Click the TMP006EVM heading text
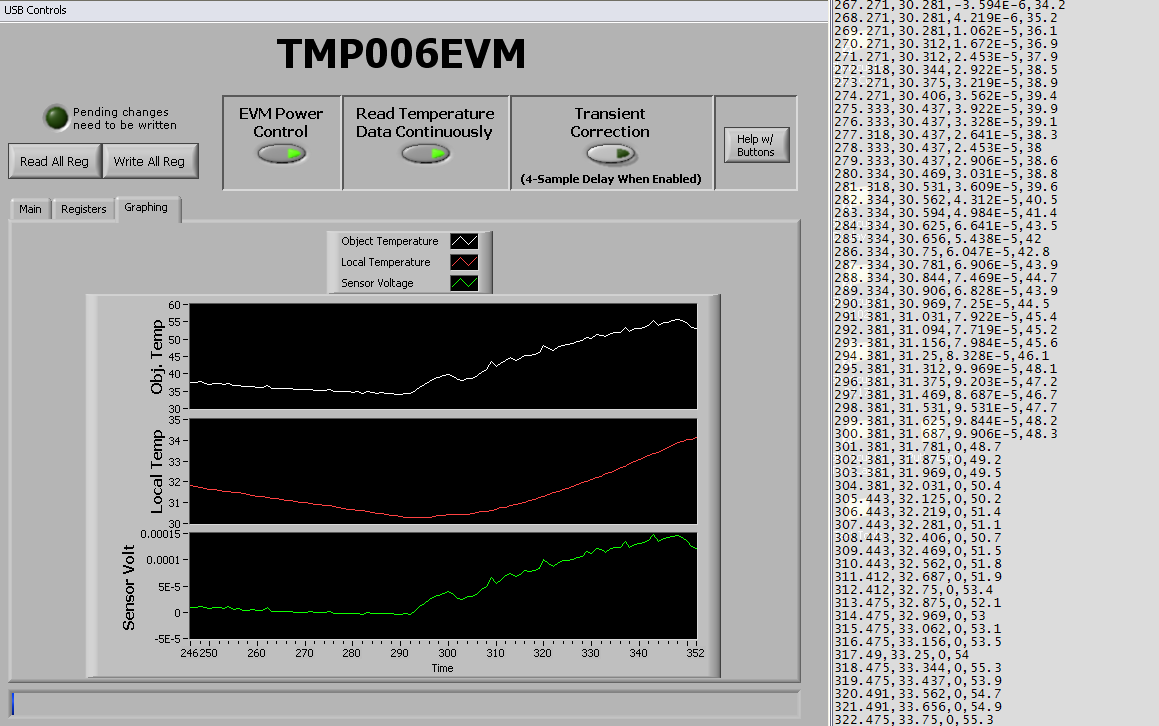 click(402, 53)
